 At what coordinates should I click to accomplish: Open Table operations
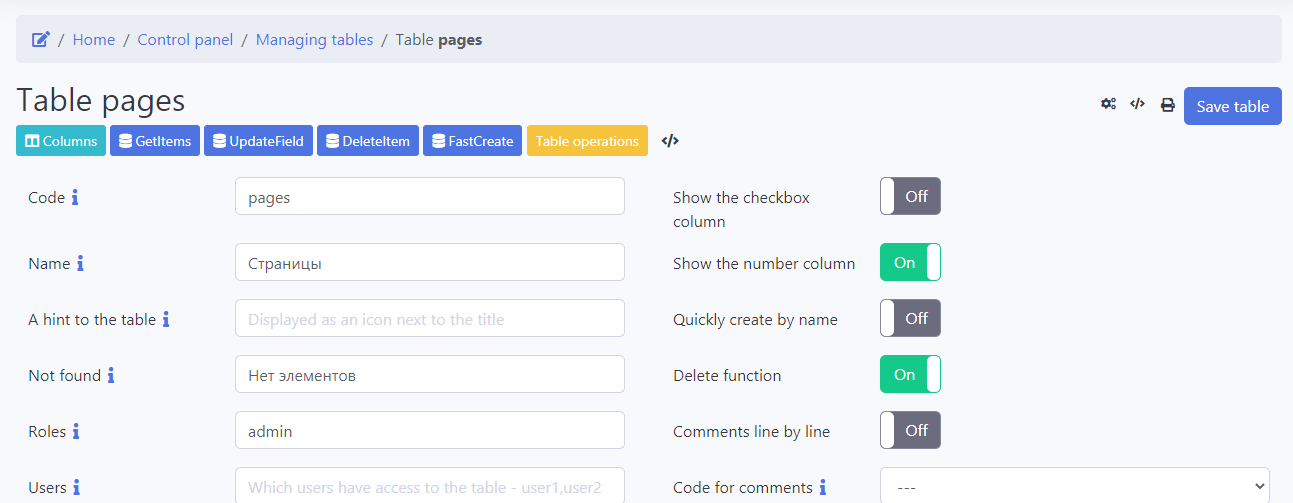(x=587, y=141)
